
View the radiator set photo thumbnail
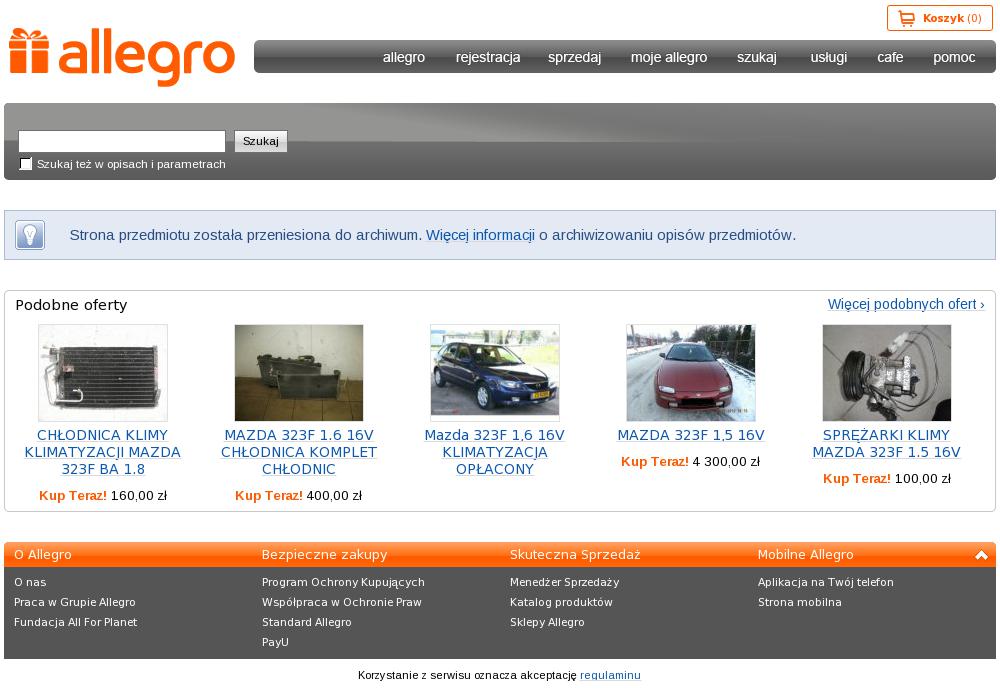[299, 372]
